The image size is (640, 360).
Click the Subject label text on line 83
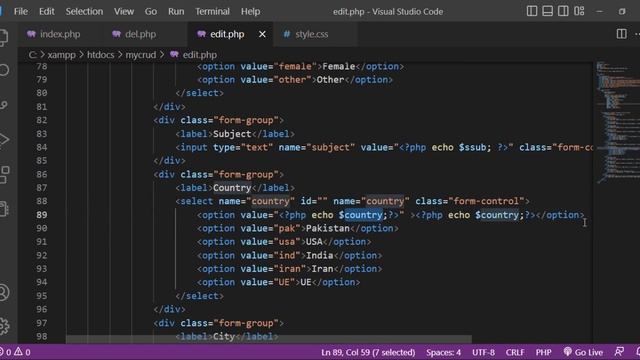232,134
